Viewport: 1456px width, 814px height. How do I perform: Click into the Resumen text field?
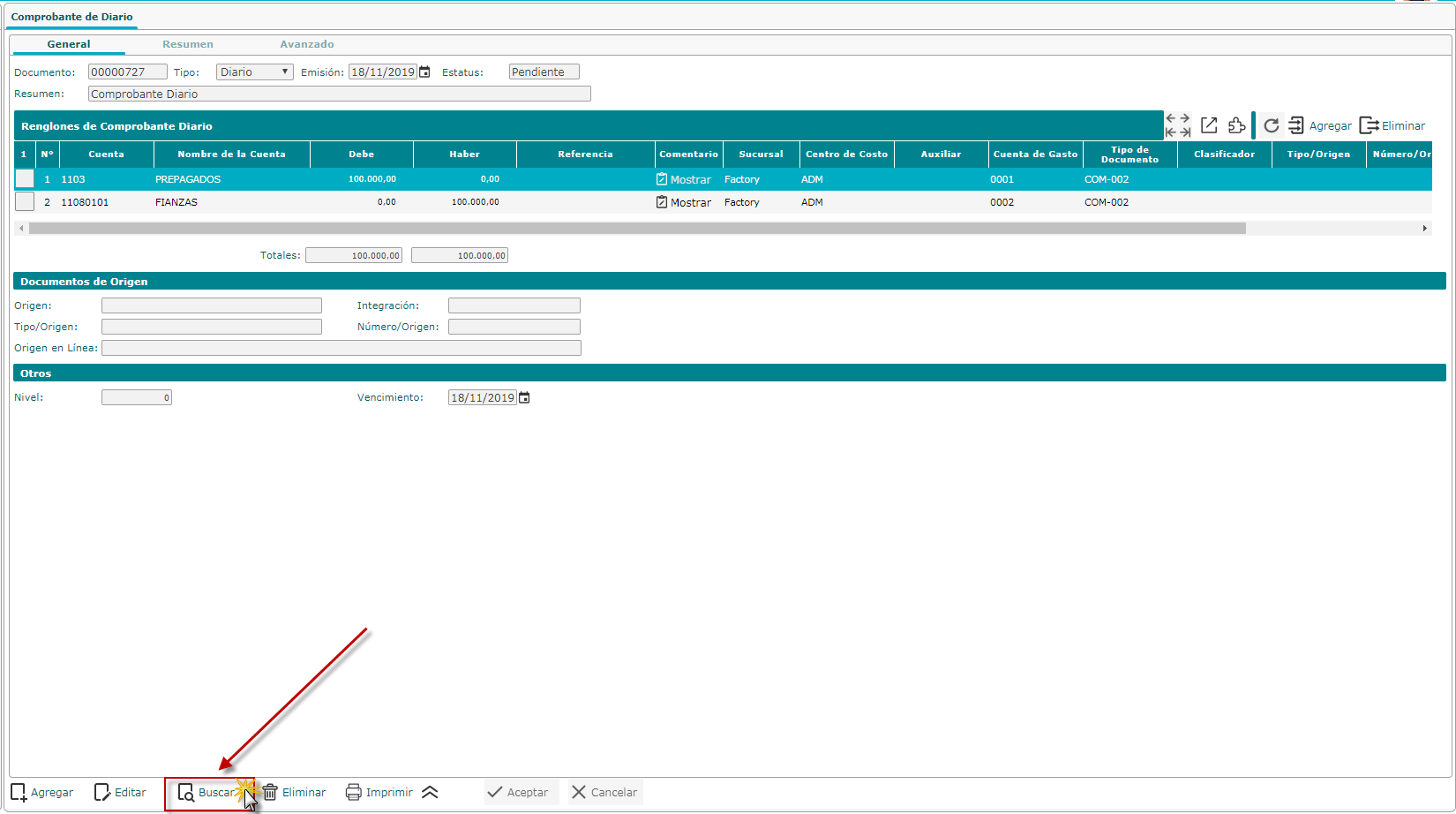click(339, 94)
